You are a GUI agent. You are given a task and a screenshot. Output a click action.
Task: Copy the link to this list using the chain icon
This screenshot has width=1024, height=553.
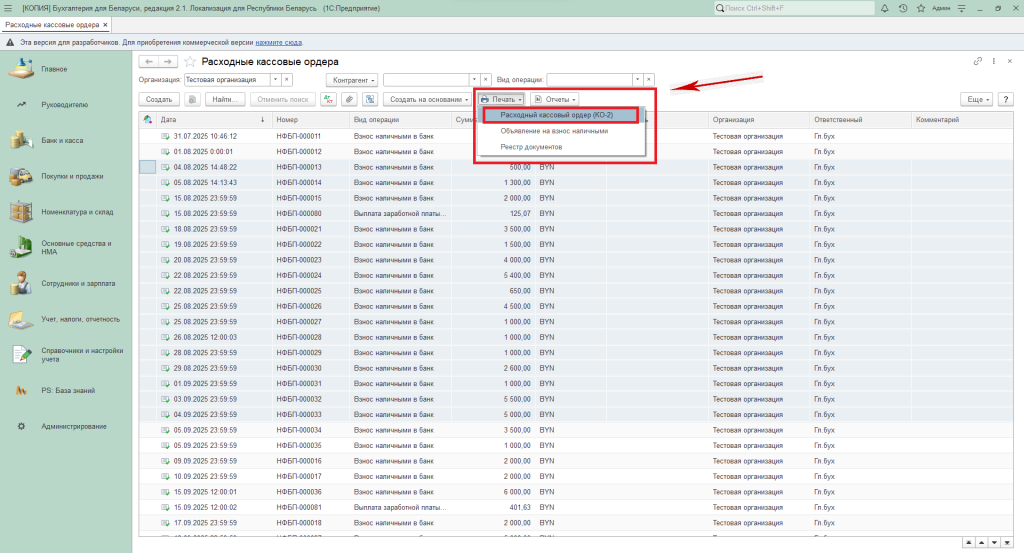click(x=977, y=62)
